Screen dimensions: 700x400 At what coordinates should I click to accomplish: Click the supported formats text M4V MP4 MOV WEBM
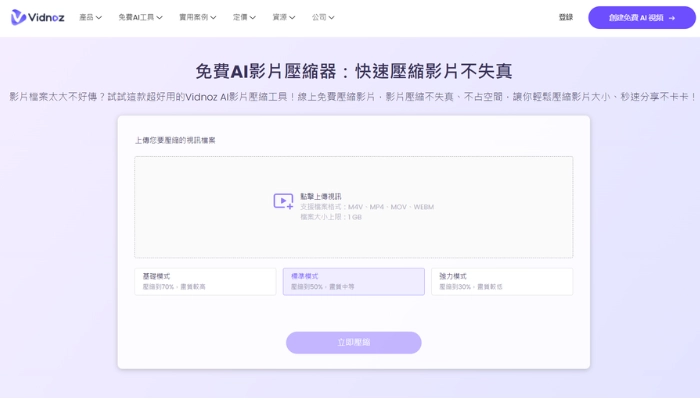(367, 207)
